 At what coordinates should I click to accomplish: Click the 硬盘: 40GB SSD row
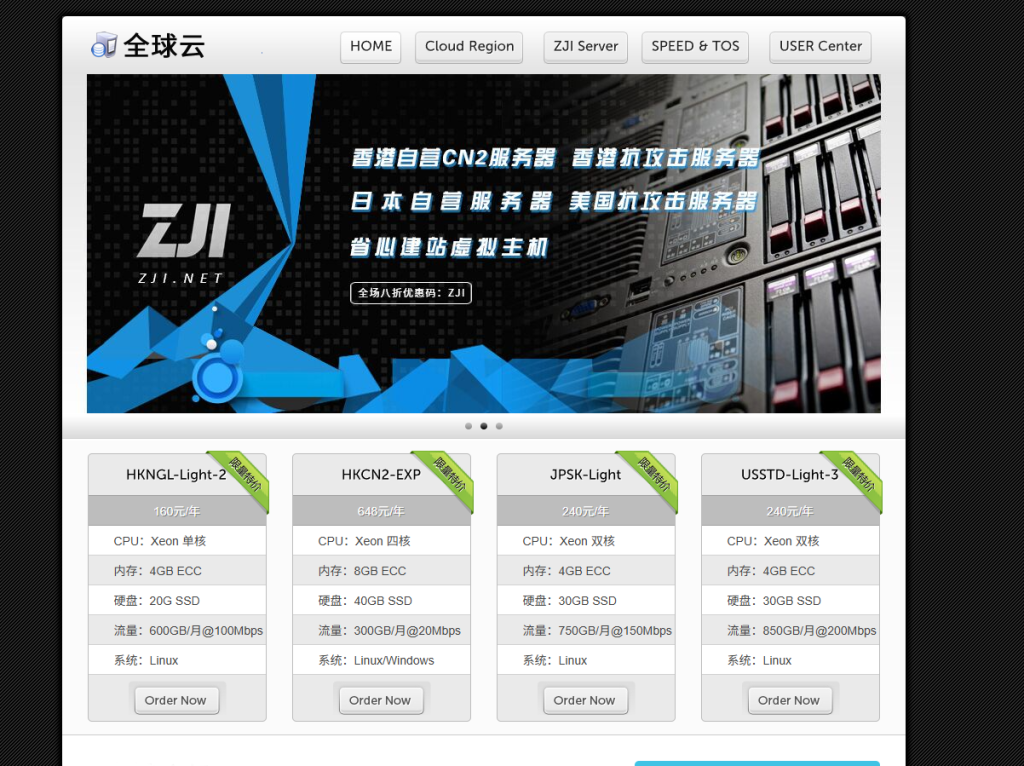[x=381, y=601]
